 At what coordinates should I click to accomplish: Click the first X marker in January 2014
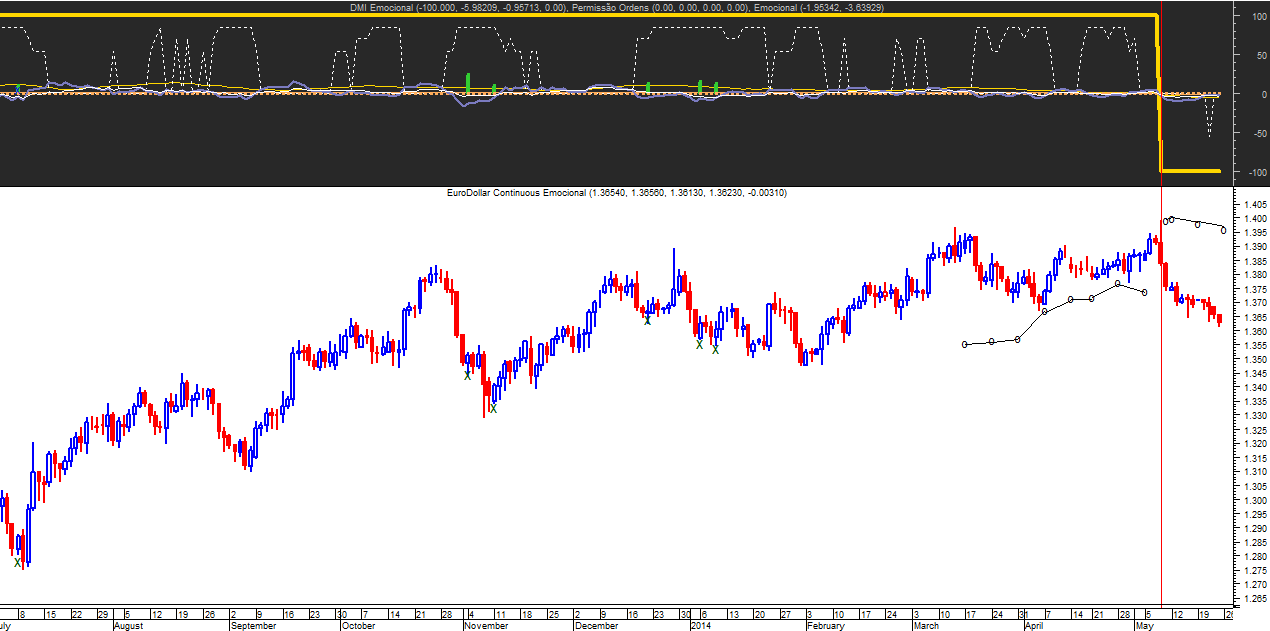tap(700, 345)
